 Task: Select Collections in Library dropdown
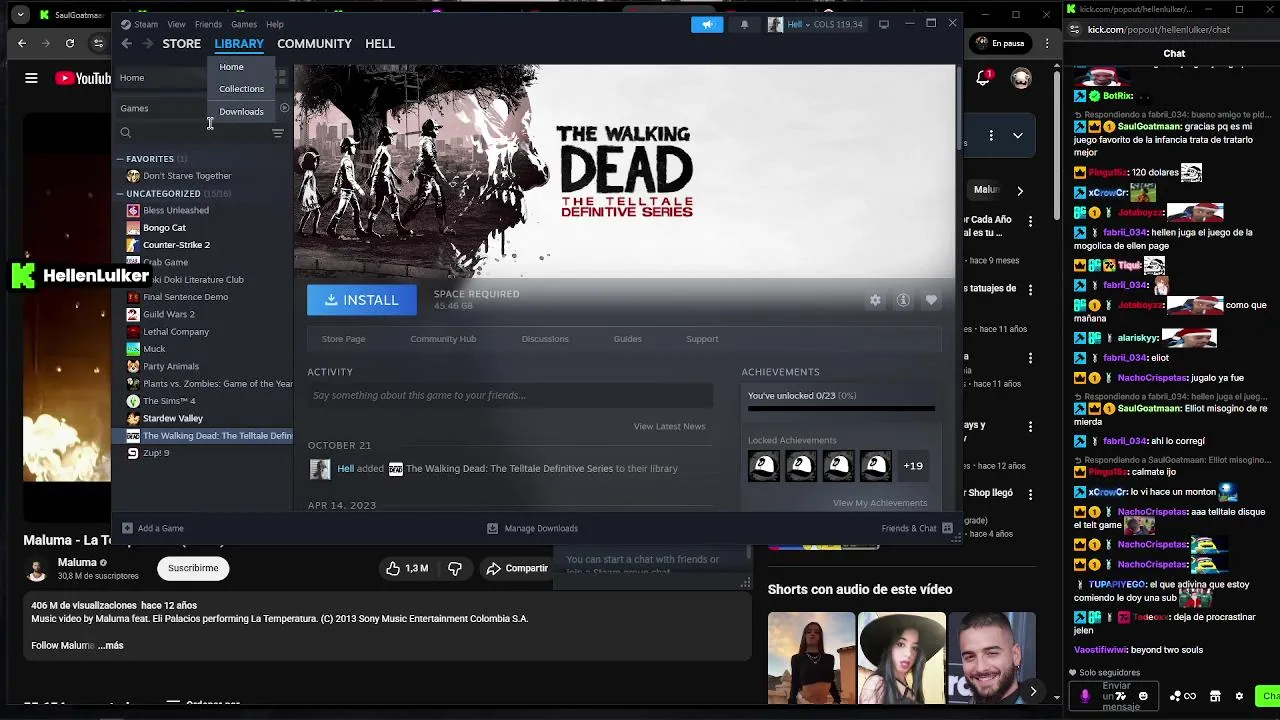(241, 89)
